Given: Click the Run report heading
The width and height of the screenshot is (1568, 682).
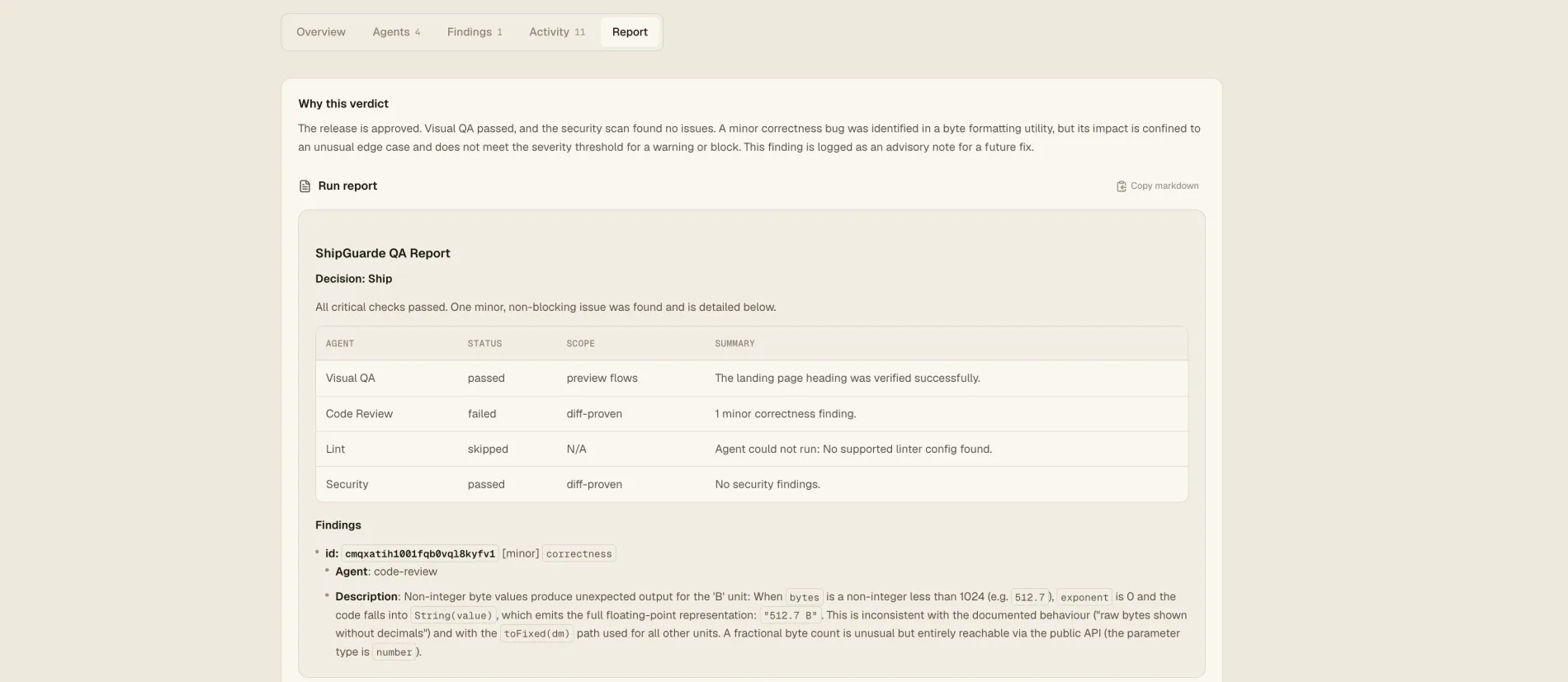Looking at the screenshot, I should tap(347, 186).
